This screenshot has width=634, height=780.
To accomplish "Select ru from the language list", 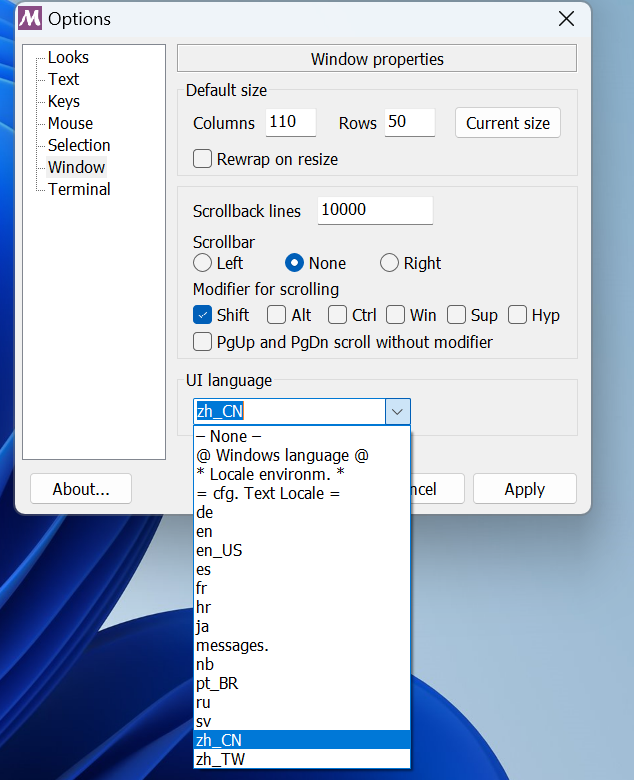I will point(302,702).
